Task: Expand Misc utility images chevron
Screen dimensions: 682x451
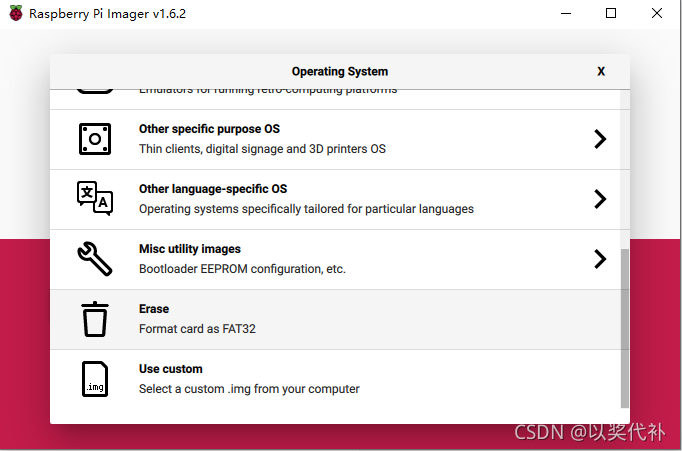Action: [600, 259]
